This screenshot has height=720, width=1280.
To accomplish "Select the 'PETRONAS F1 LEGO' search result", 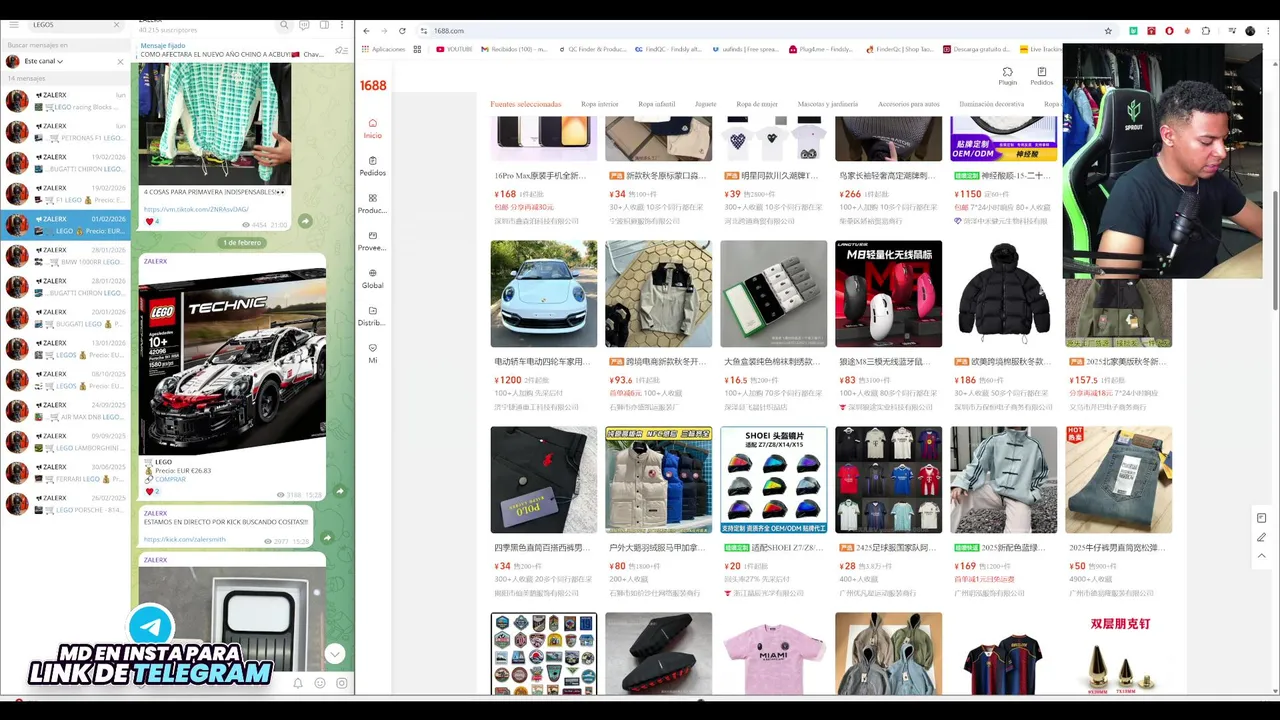I will coord(66,132).
